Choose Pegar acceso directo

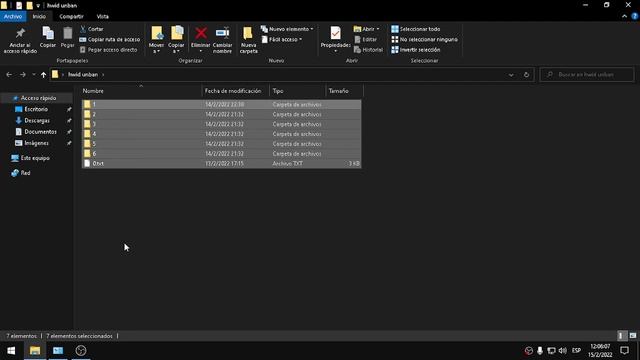tap(109, 50)
